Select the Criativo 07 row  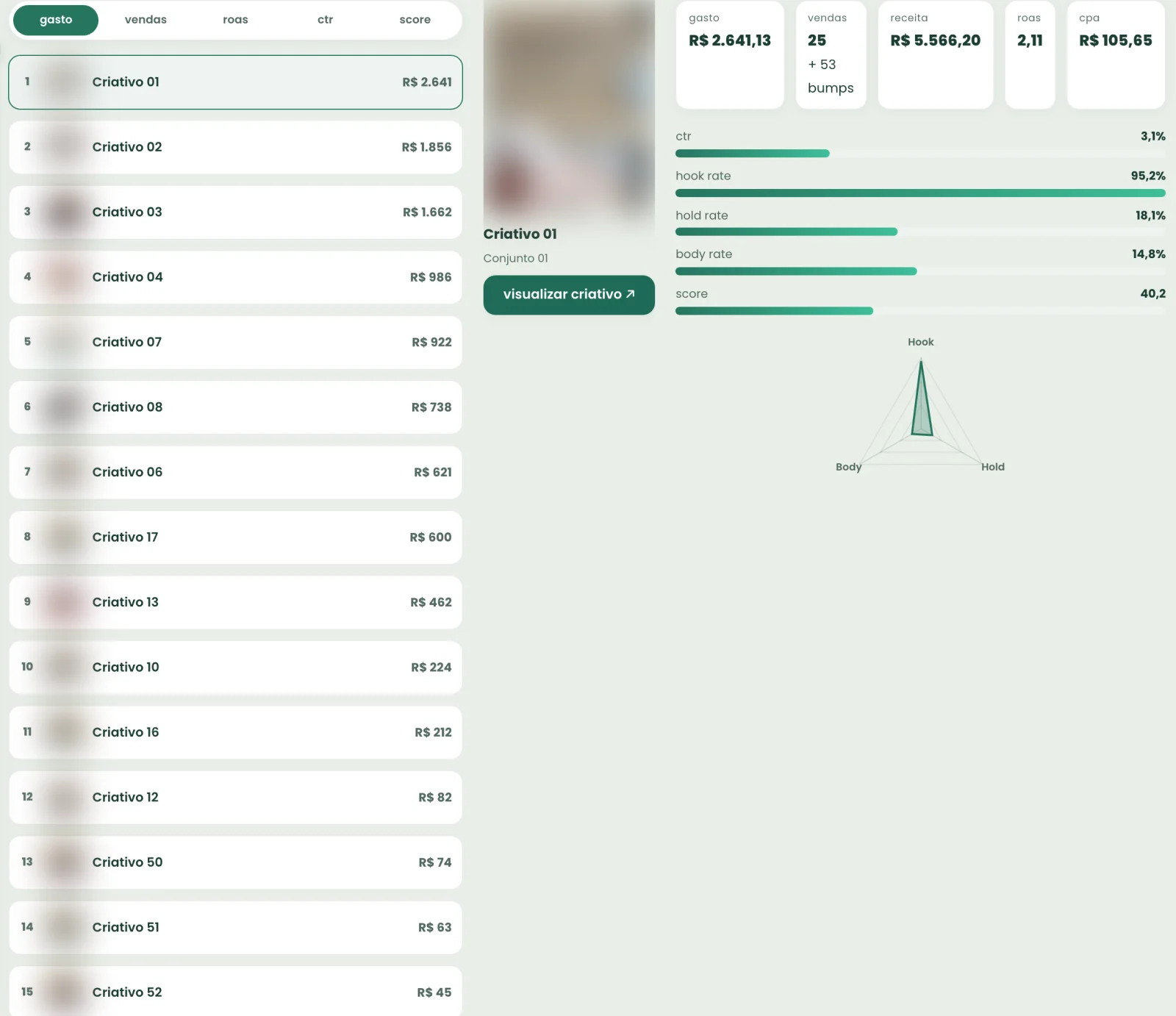[x=235, y=342]
